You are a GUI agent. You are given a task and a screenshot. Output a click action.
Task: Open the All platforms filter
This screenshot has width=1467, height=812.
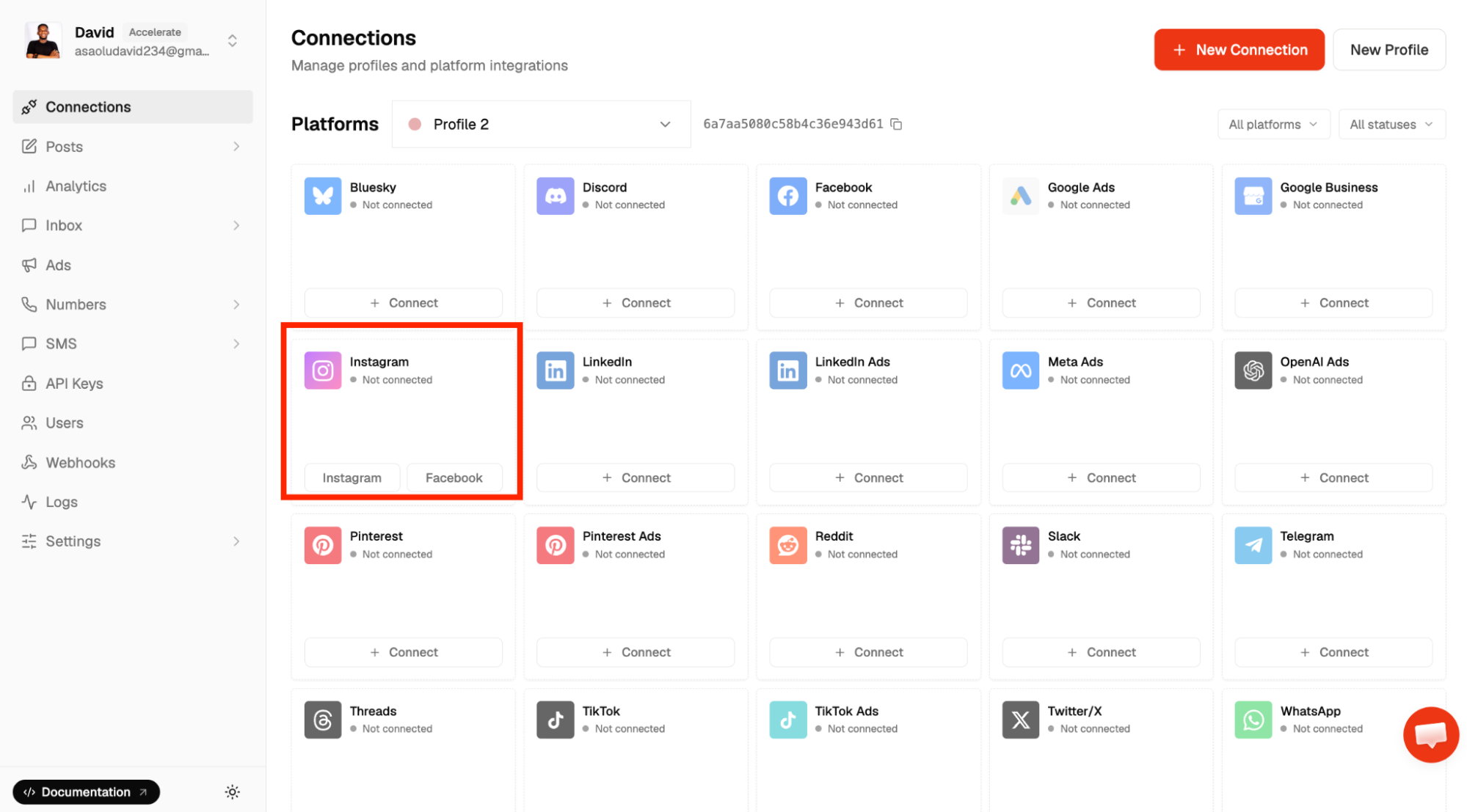click(x=1273, y=124)
